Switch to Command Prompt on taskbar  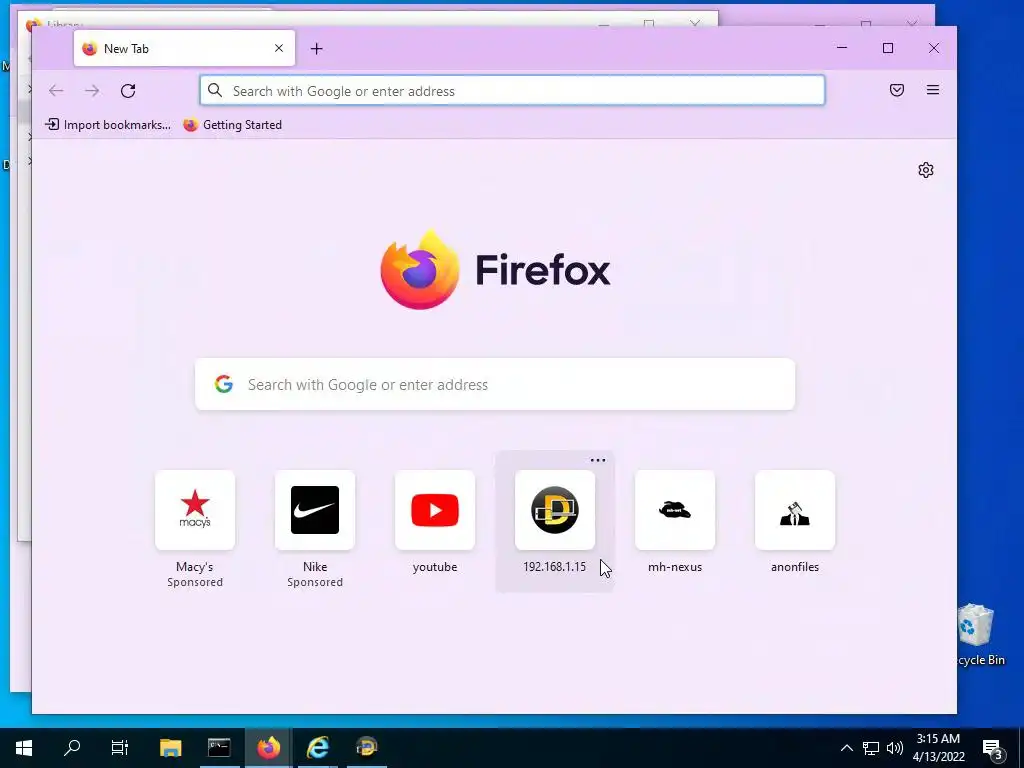[219, 748]
